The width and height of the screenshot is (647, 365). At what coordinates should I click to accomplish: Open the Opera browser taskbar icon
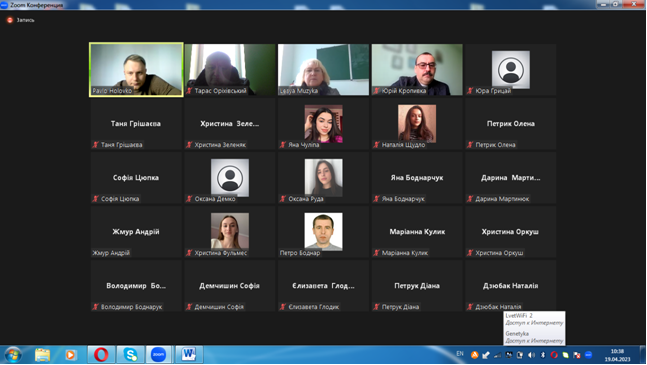point(101,354)
